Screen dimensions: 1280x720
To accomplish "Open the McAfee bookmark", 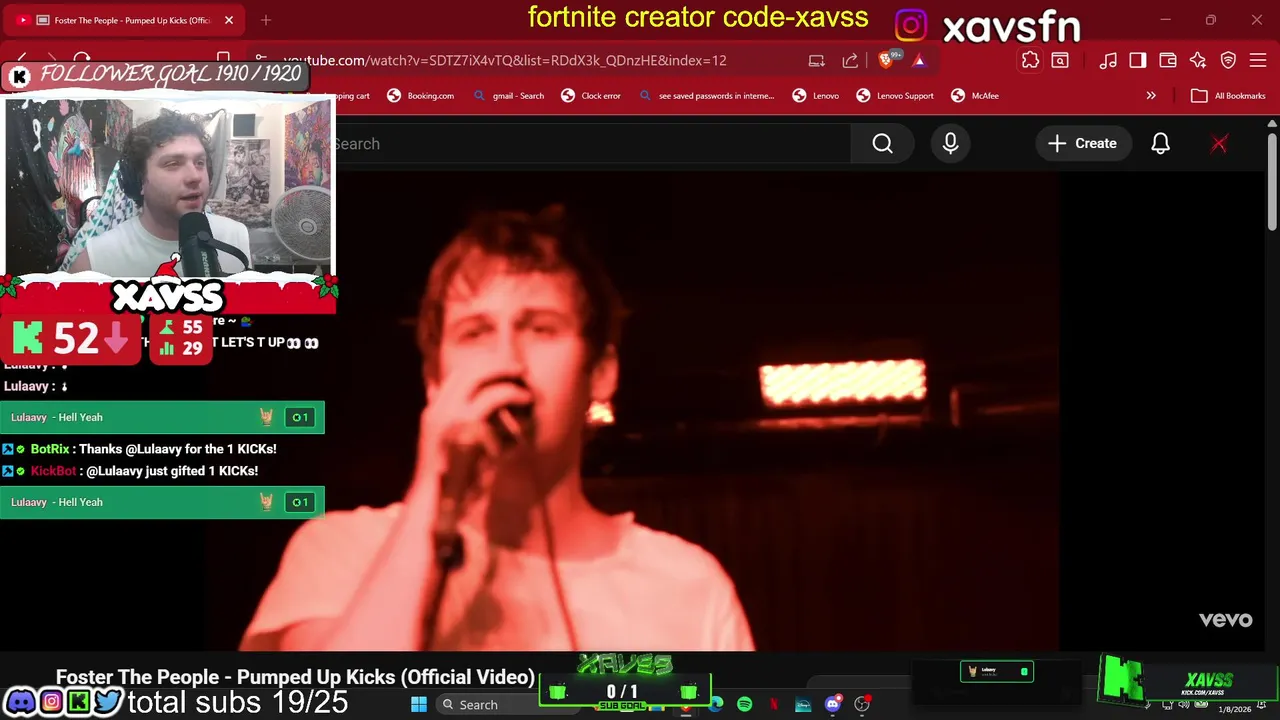I will [975, 96].
